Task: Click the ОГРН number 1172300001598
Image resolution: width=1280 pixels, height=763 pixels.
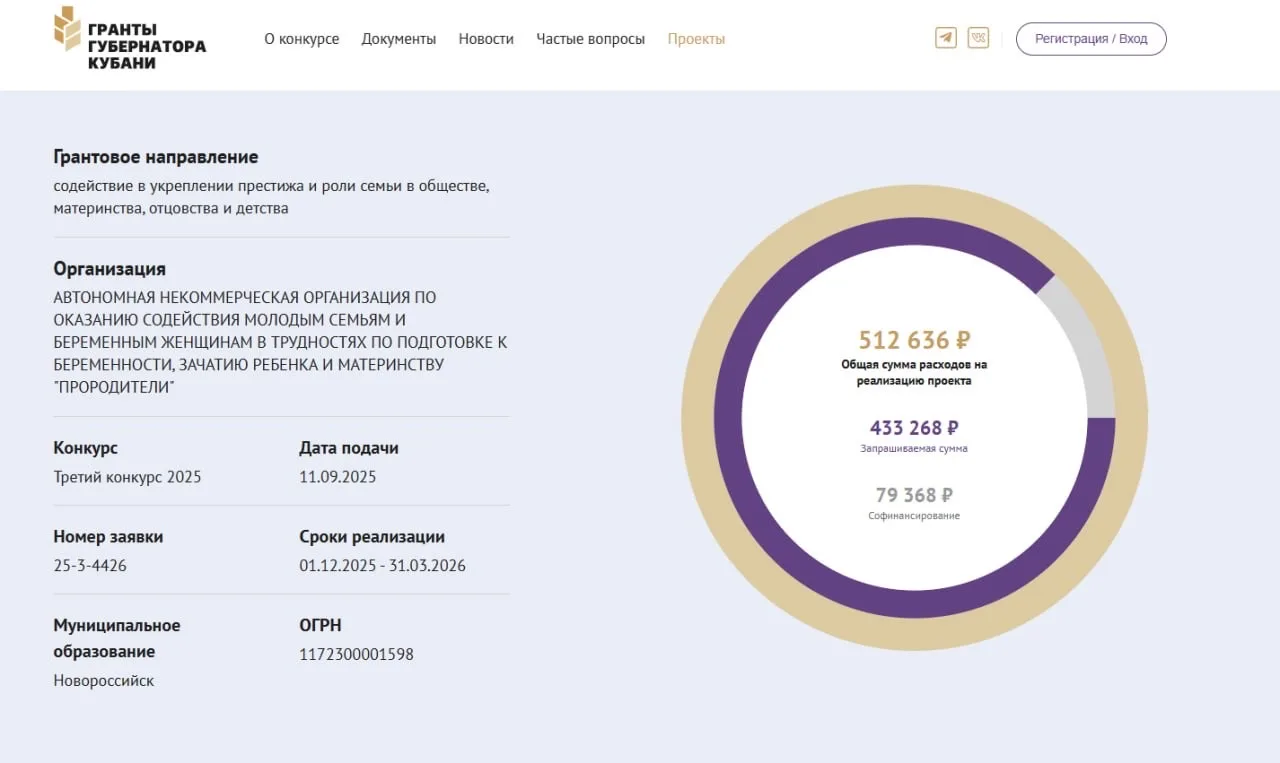Action: coord(356,655)
